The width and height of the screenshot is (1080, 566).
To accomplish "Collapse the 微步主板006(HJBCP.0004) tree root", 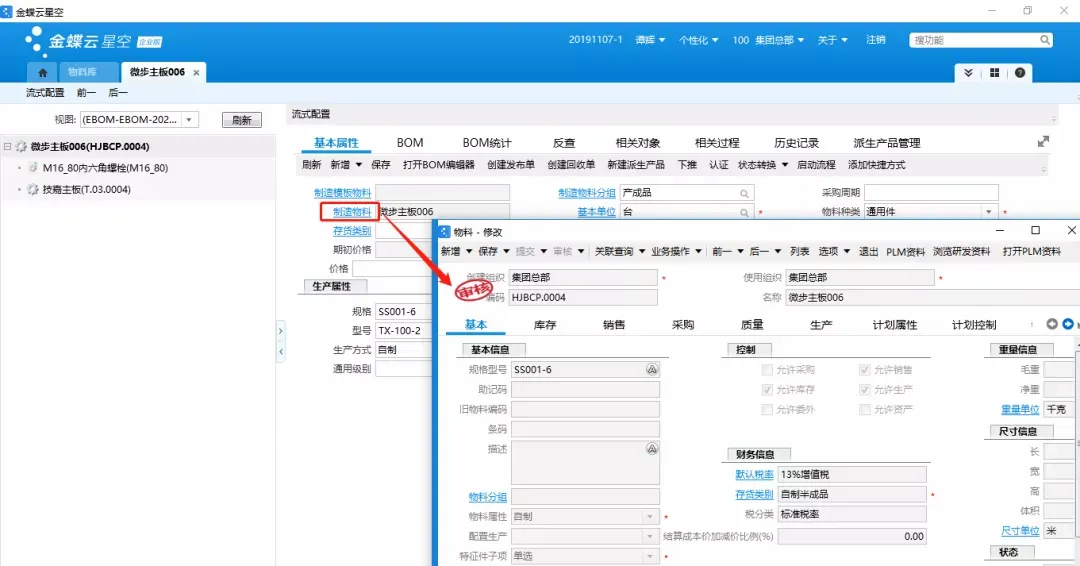I will pos(8,147).
